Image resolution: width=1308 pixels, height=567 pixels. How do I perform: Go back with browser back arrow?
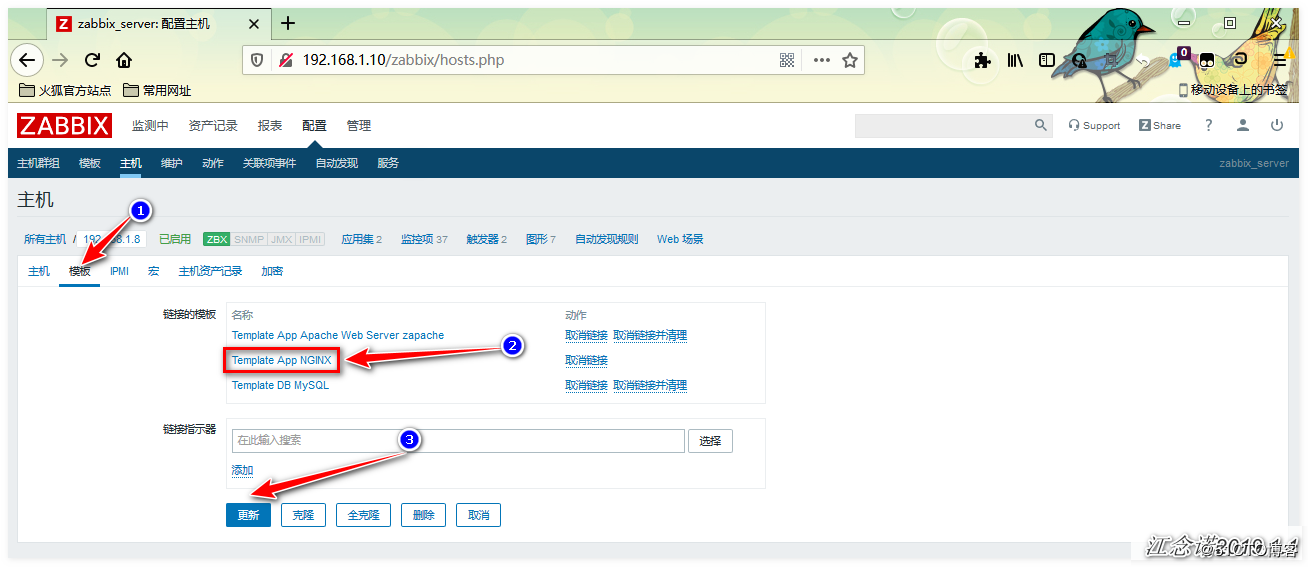pos(27,60)
